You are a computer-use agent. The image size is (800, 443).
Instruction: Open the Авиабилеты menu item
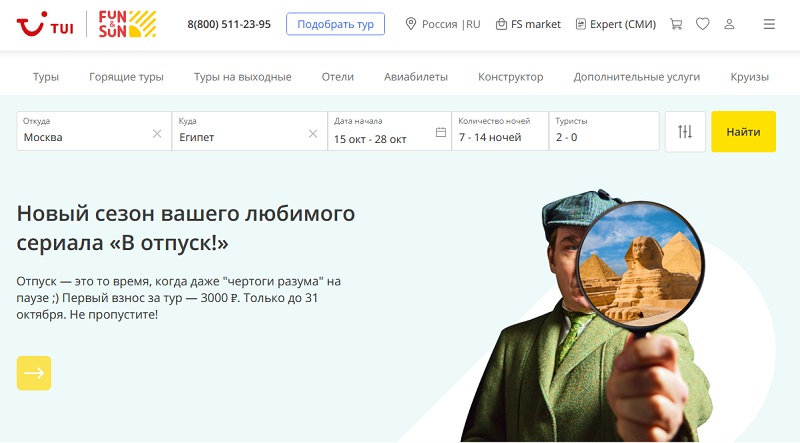(416, 77)
